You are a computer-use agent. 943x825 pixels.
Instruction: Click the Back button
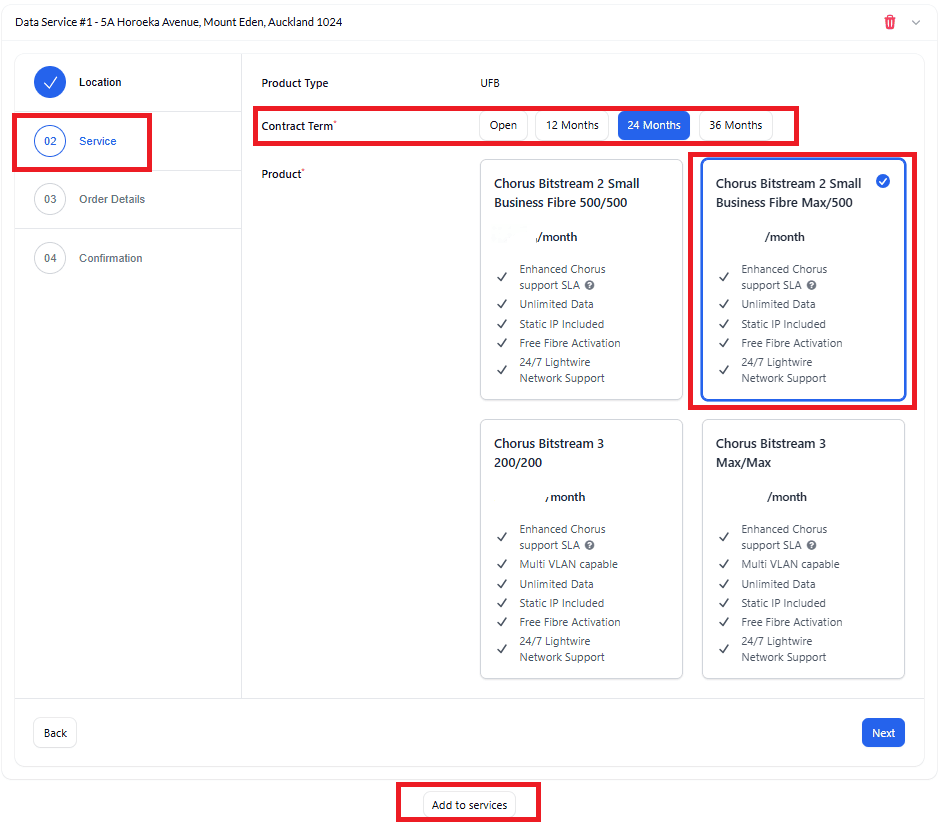coord(55,732)
